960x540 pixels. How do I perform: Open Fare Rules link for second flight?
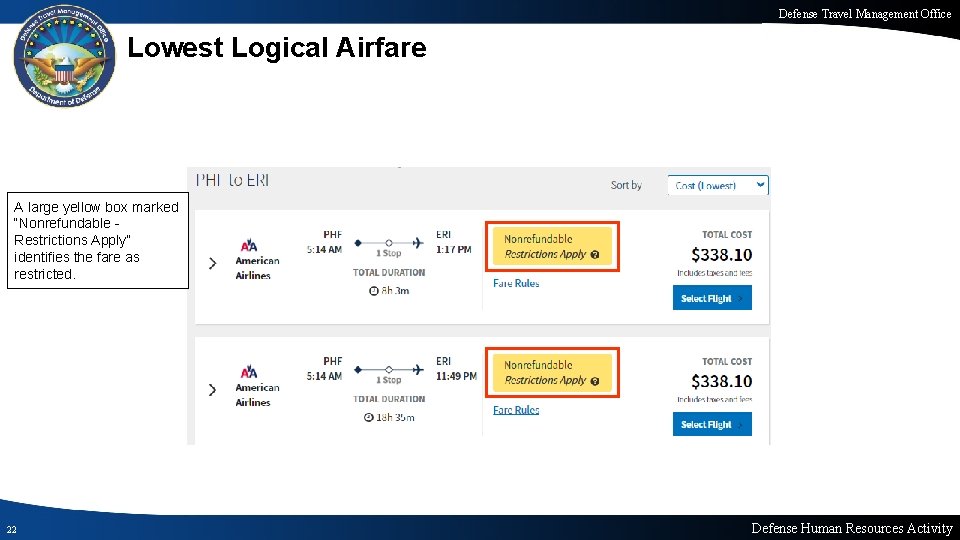tap(516, 410)
